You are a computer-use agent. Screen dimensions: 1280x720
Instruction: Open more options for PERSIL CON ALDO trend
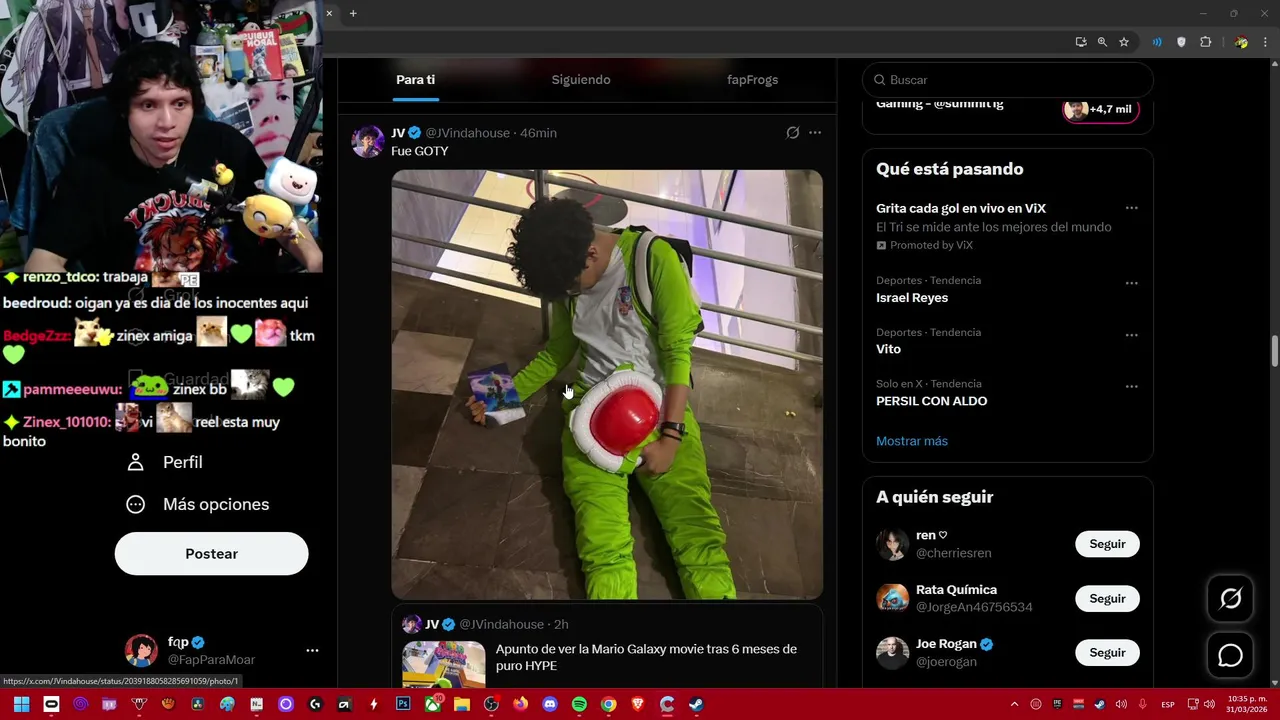click(x=1131, y=386)
